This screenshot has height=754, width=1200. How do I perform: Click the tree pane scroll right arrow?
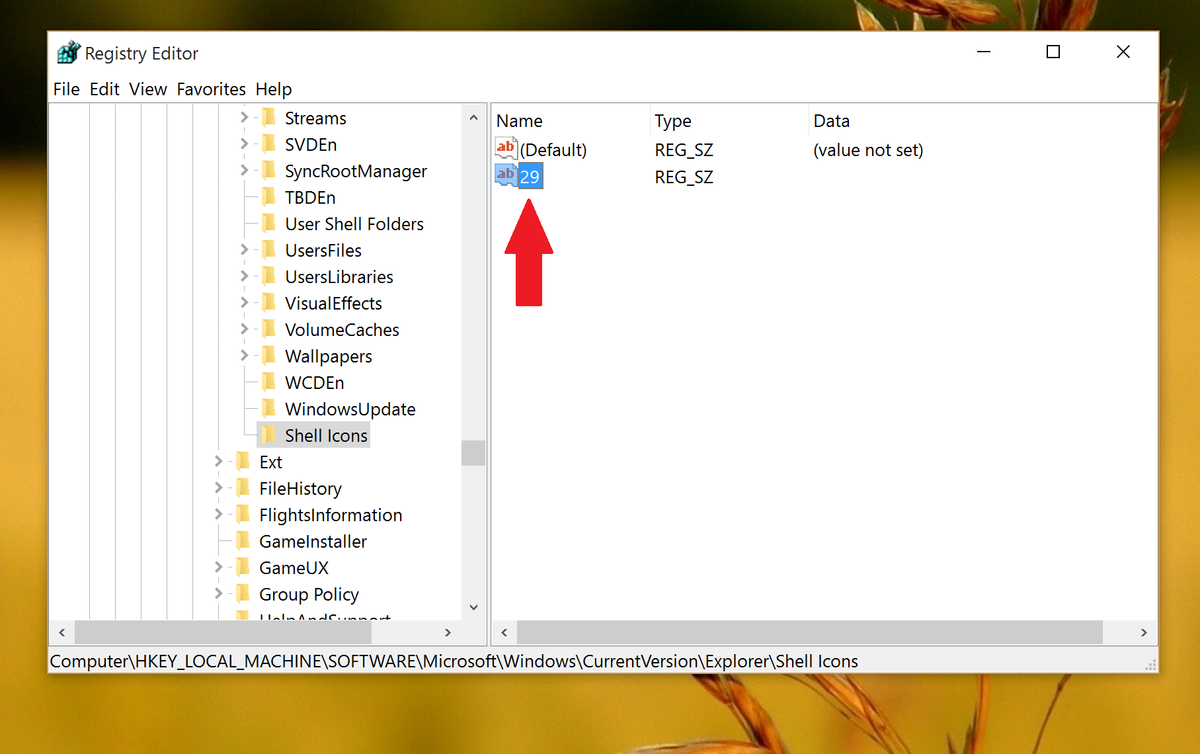448,632
